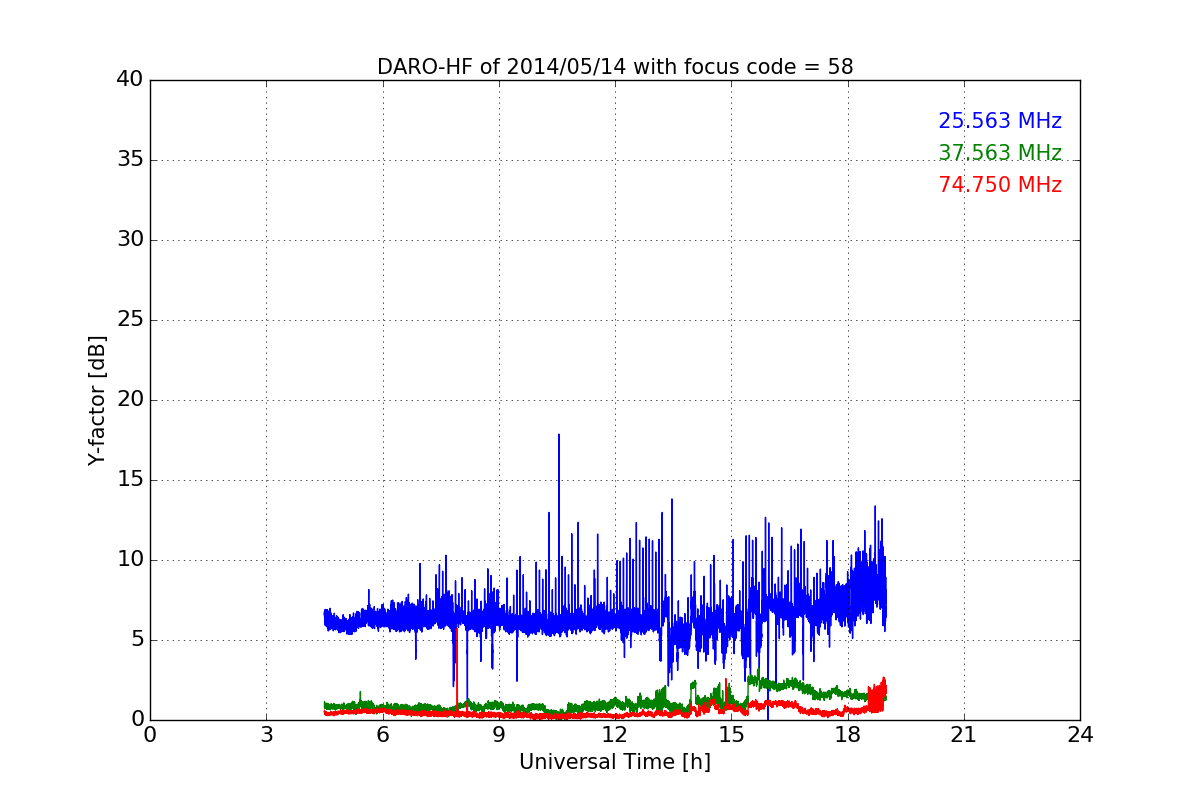1200x800 pixels.
Task: Click the Y-factor [dB] axis label
Action: coord(97,400)
